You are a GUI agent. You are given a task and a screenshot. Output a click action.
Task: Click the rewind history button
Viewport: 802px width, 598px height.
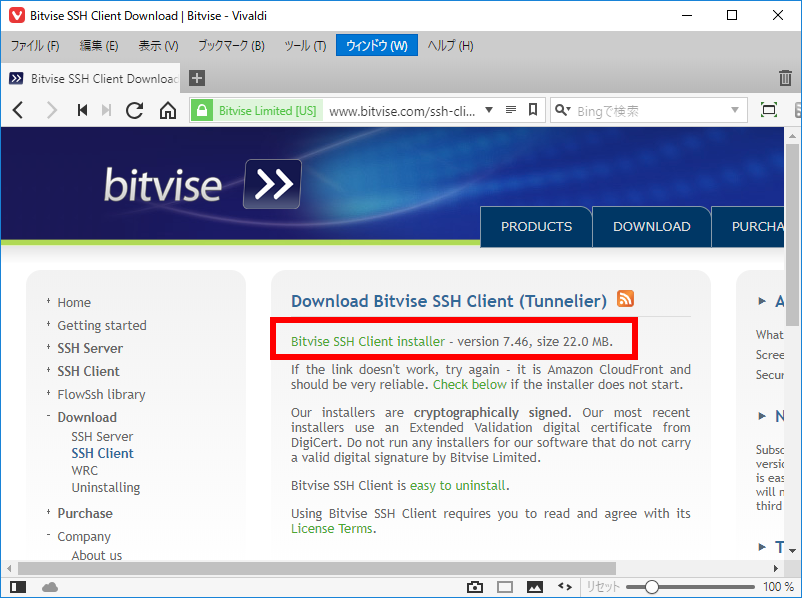click(82, 110)
